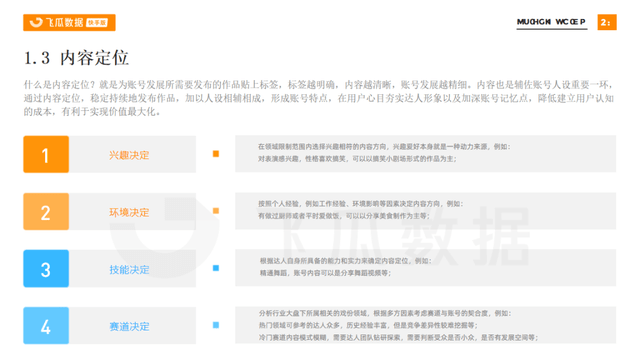This screenshot has height=360, width=640.
Task: Click the orange square bullet beside 环境决定
Action: click(216, 211)
